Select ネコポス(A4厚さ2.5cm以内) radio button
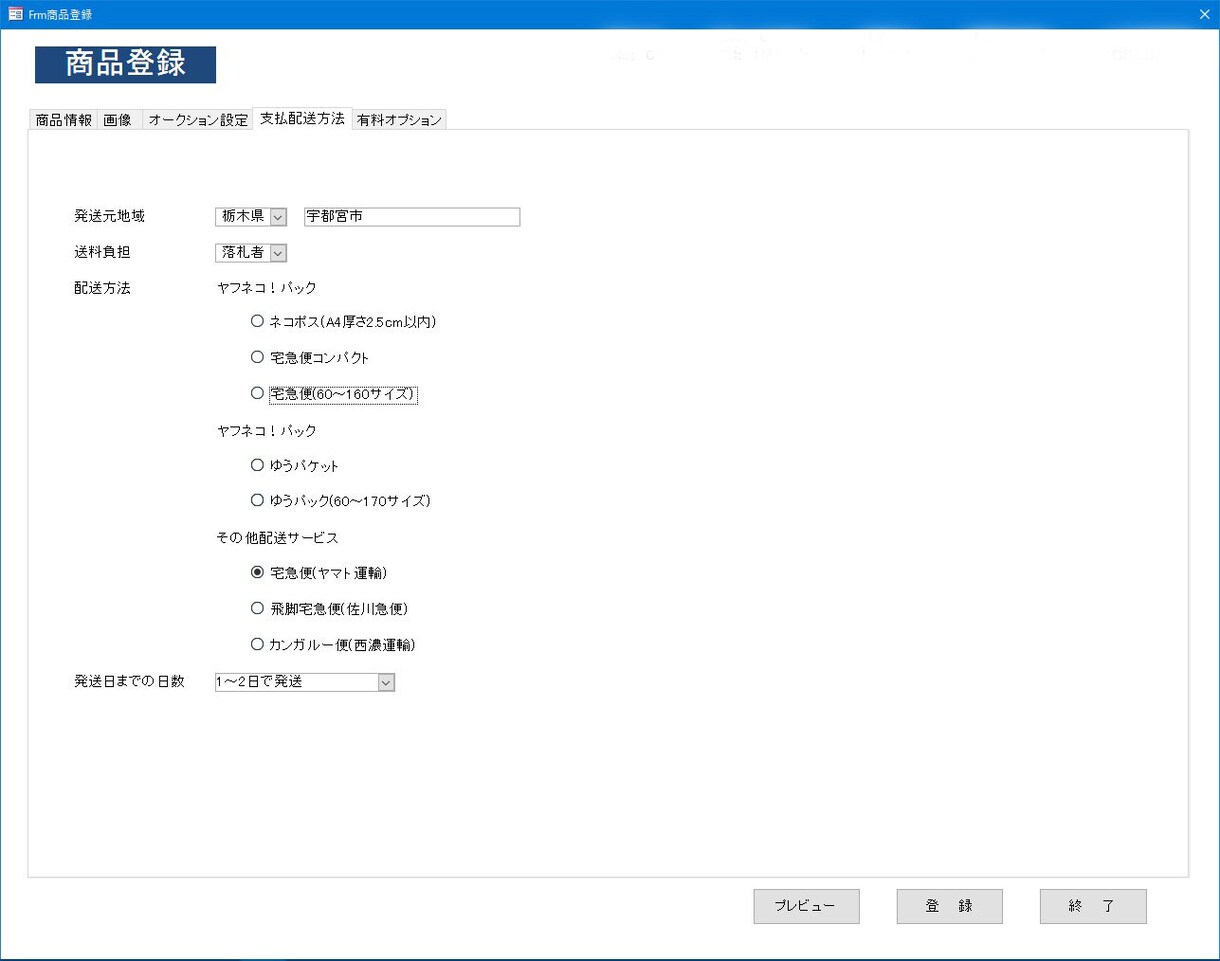This screenshot has height=961, width=1220. pyautogui.click(x=257, y=322)
